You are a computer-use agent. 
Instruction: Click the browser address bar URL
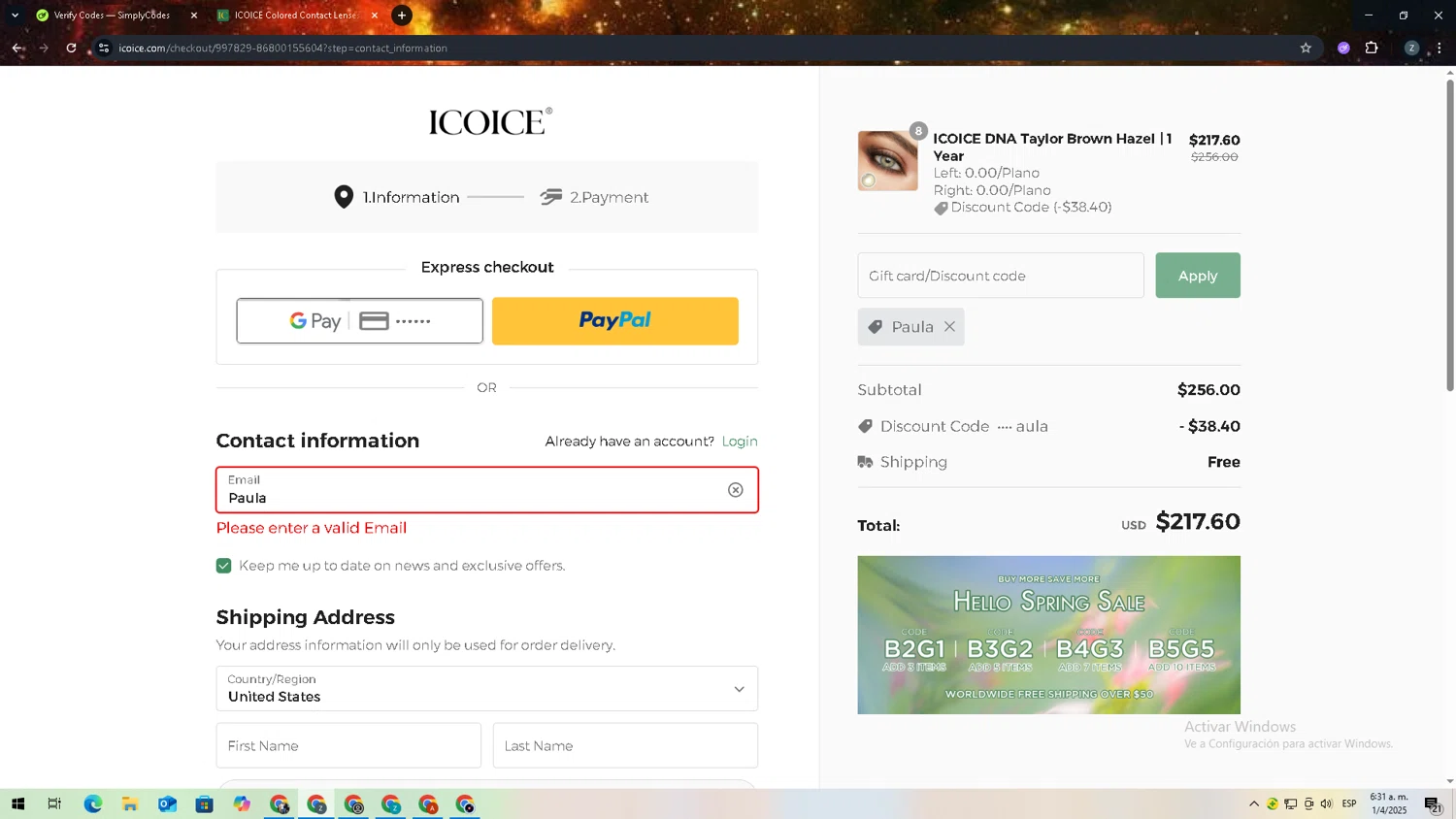point(283,48)
